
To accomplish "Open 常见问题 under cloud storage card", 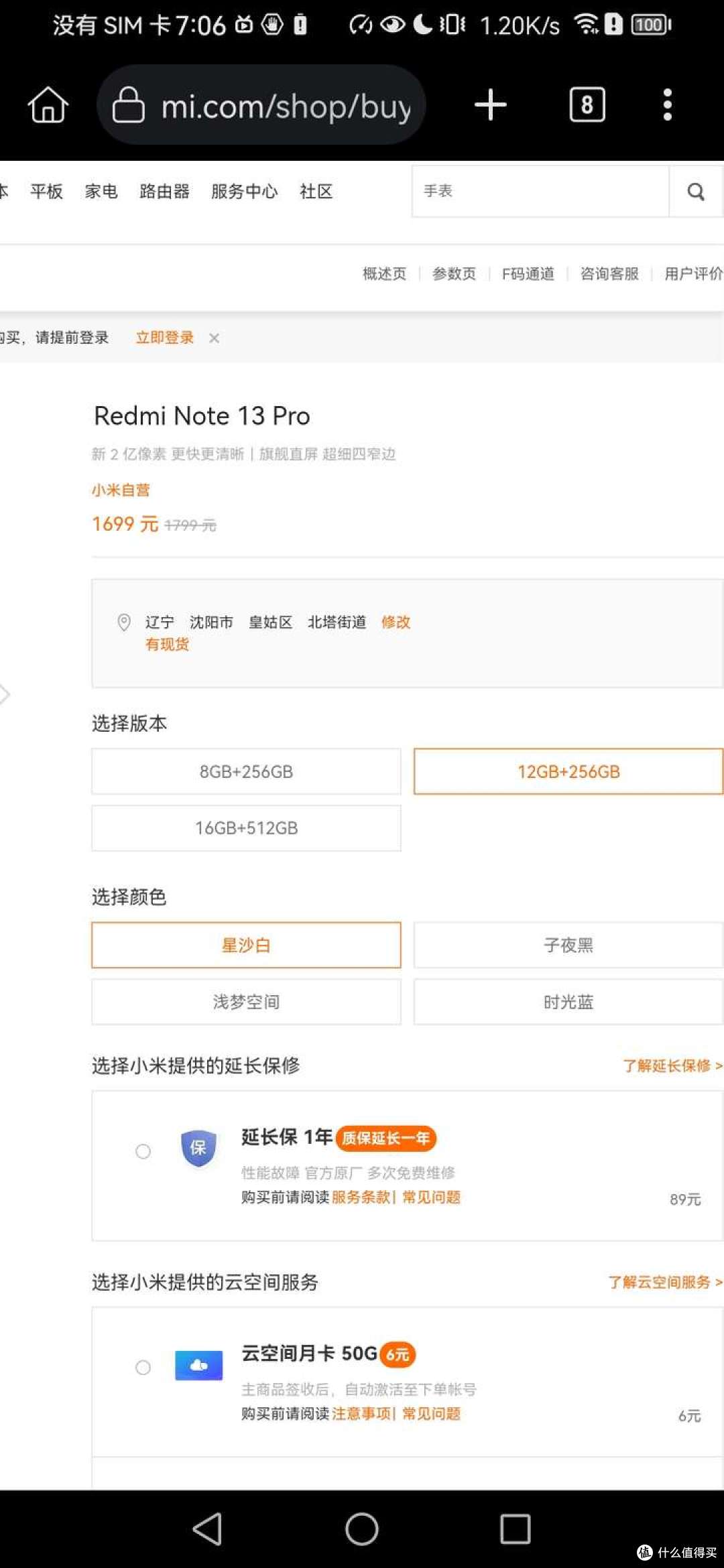I will pyautogui.click(x=431, y=1413).
